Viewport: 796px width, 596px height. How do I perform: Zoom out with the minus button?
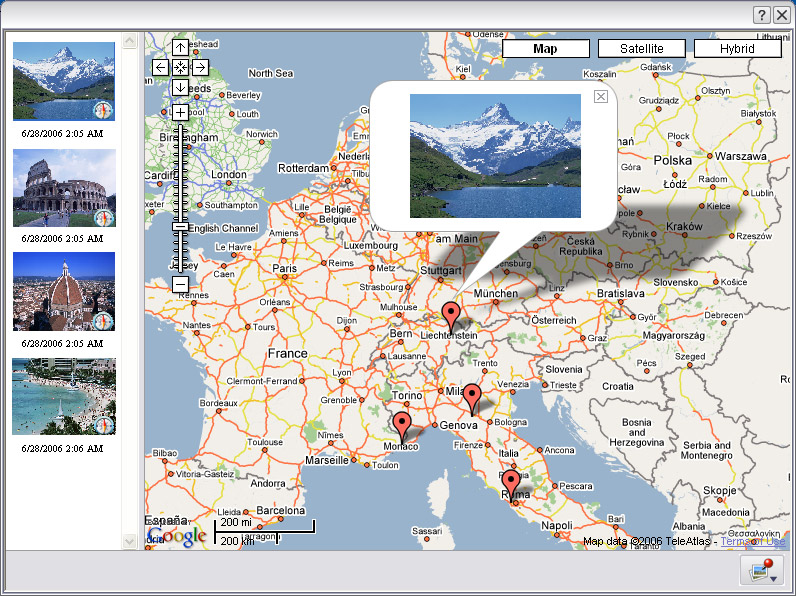pyautogui.click(x=180, y=284)
